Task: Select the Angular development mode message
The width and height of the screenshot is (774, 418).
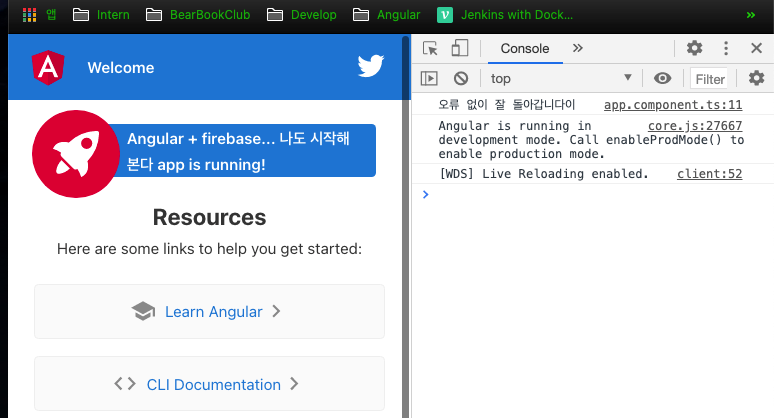Action: tap(591, 140)
